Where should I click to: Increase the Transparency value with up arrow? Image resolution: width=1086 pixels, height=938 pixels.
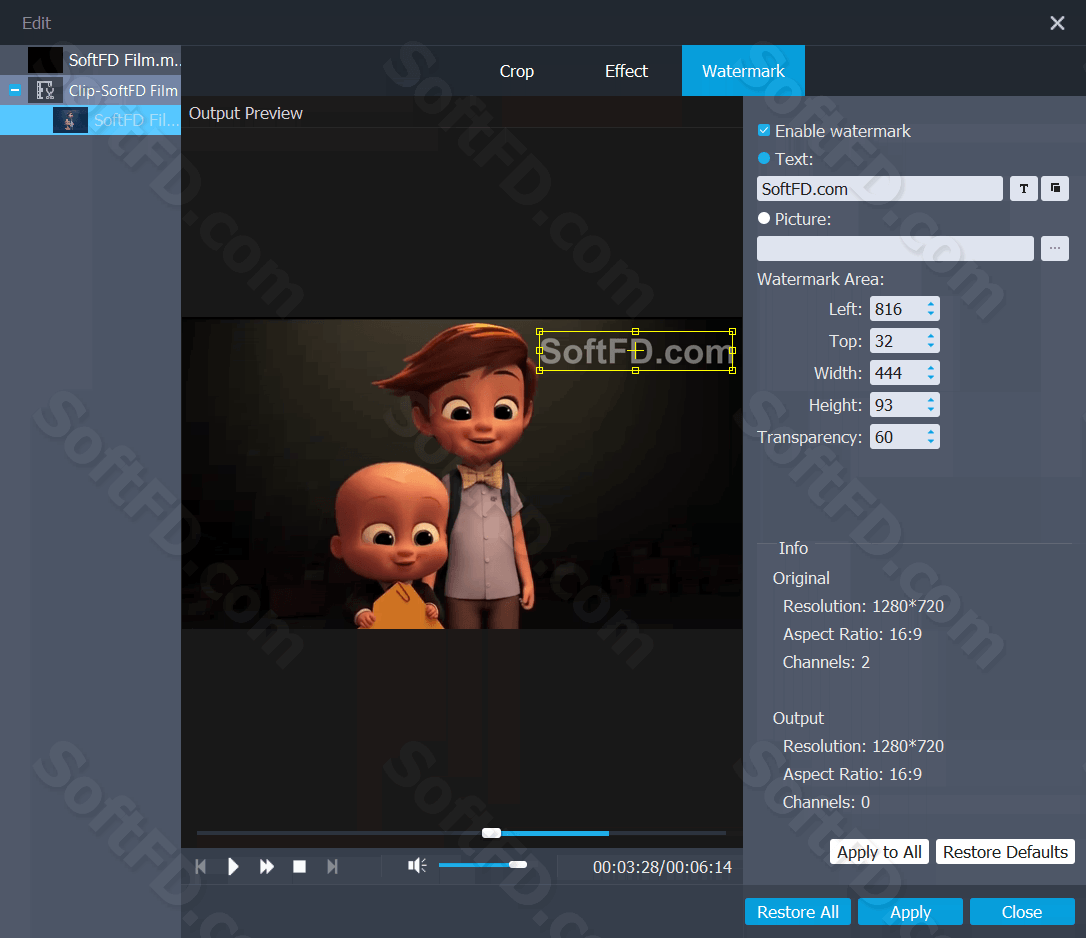[x=931, y=431]
